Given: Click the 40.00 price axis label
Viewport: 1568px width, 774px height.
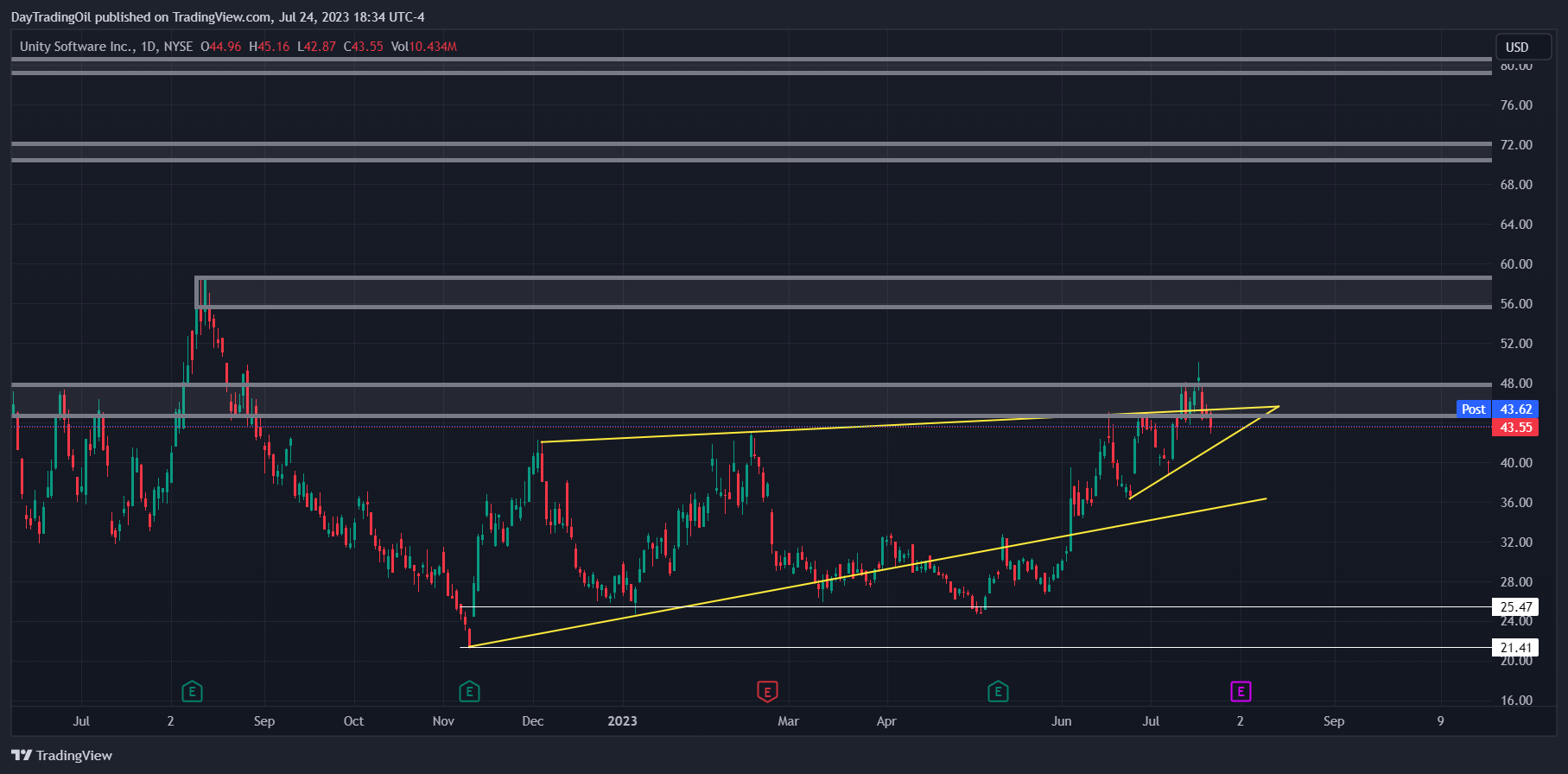Looking at the screenshot, I should (1516, 463).
